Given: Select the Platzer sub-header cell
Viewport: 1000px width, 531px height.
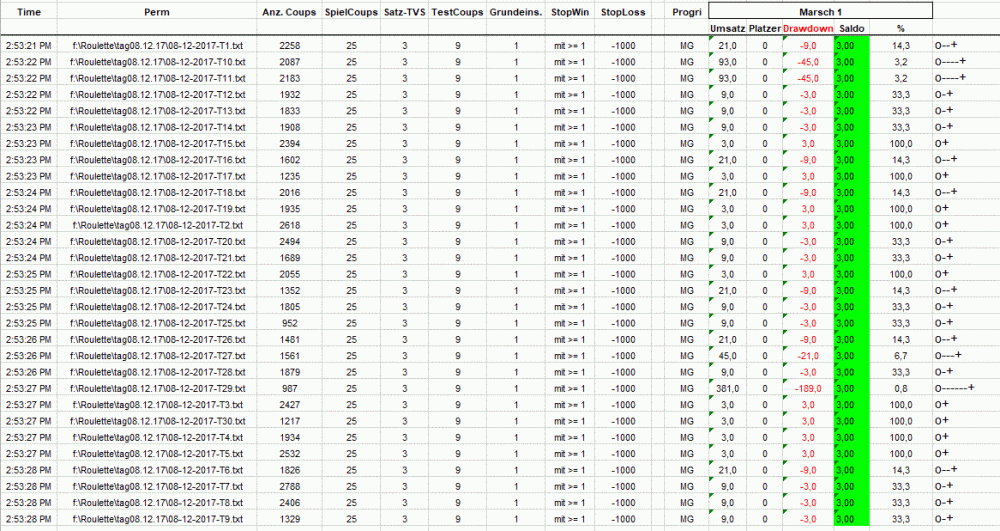Looking at the screenshot, I should pyautogui.click(x=765, y=29).
